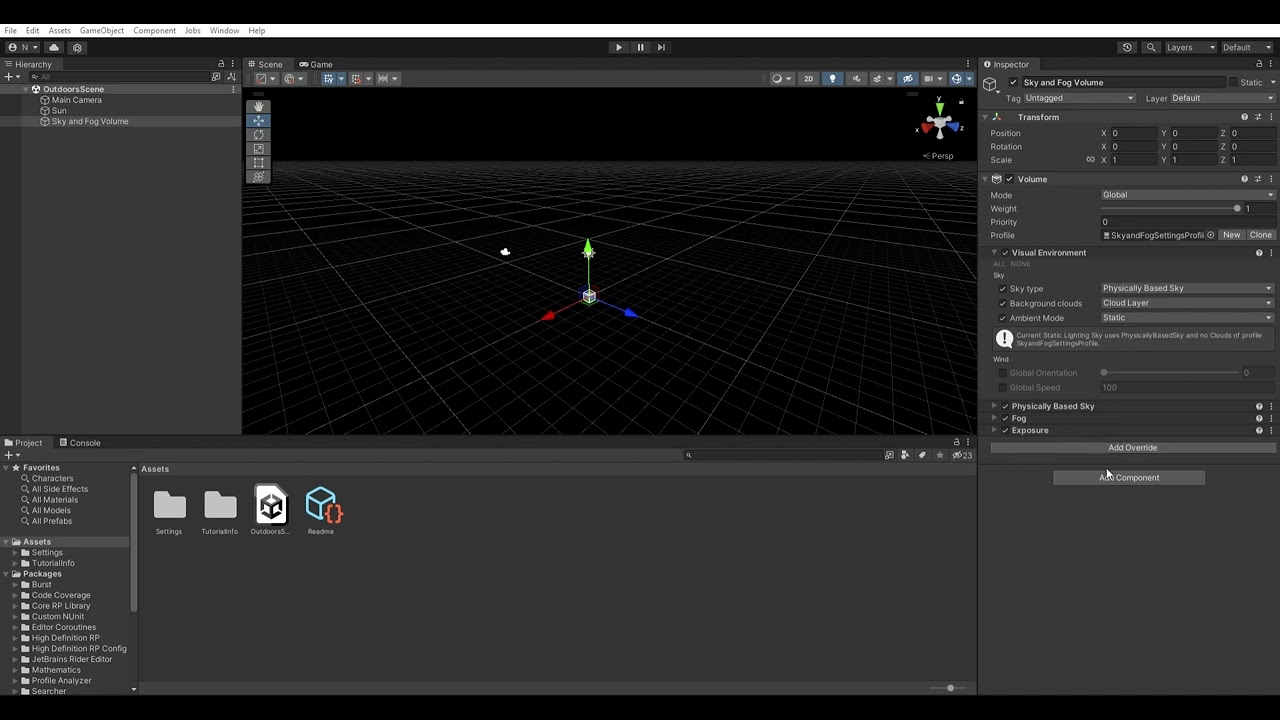
Task: Select the Scale tool
Action: 259,148
